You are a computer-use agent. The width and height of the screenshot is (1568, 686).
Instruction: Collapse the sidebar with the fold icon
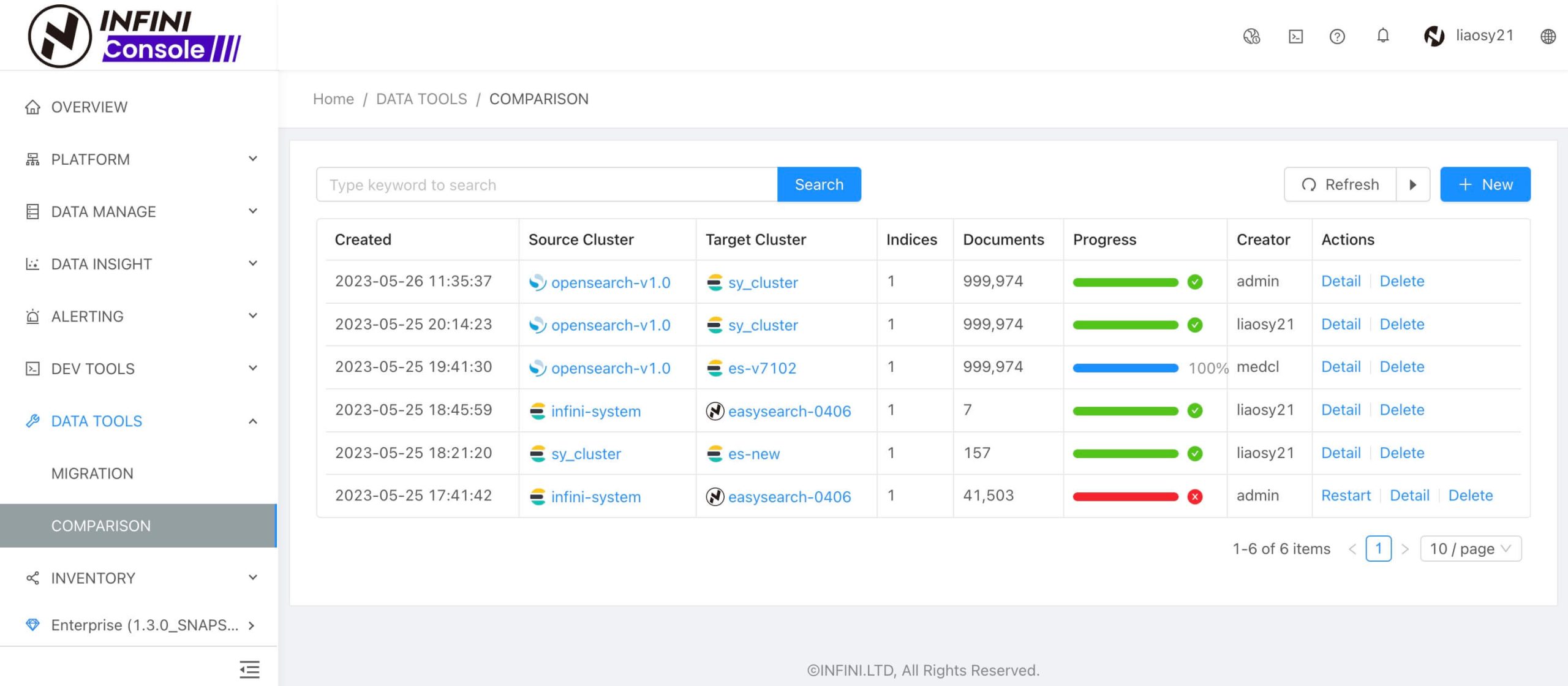(249, 669)
